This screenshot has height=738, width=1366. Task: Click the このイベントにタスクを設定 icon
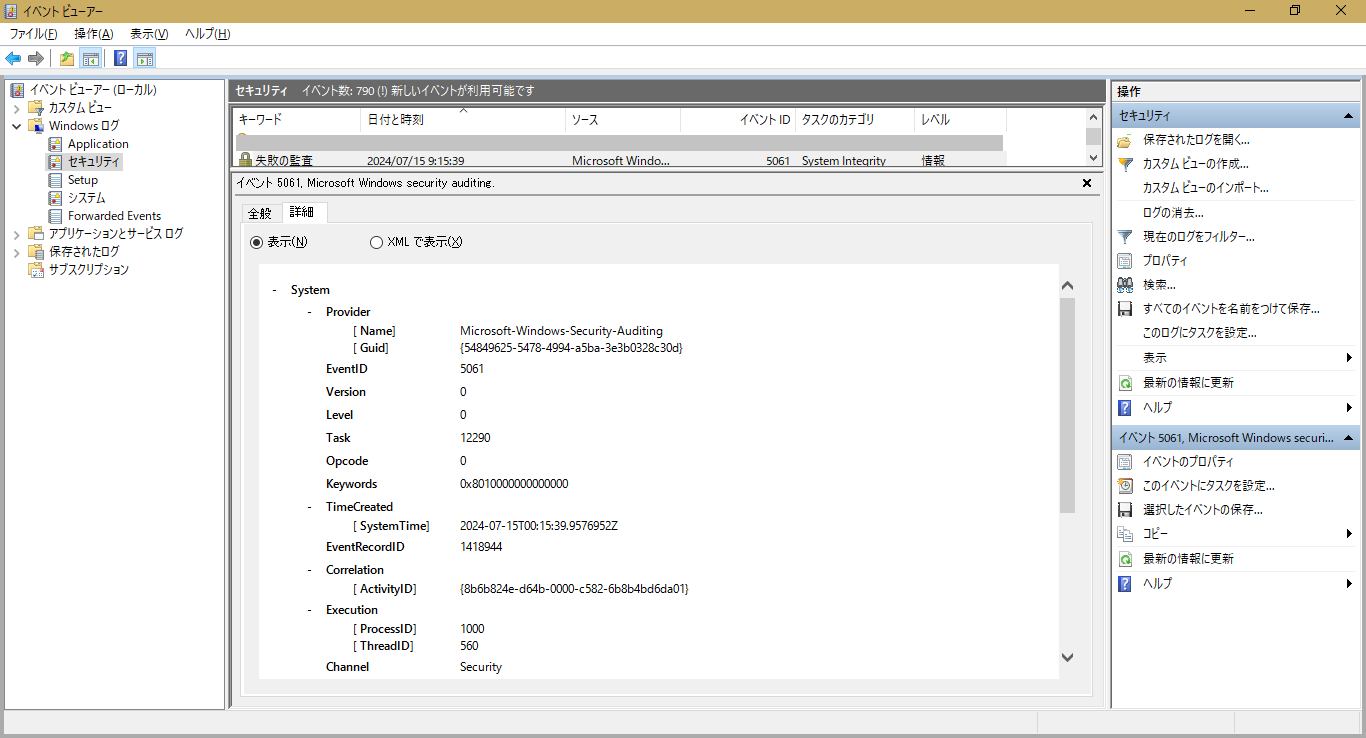[1125, 486]
